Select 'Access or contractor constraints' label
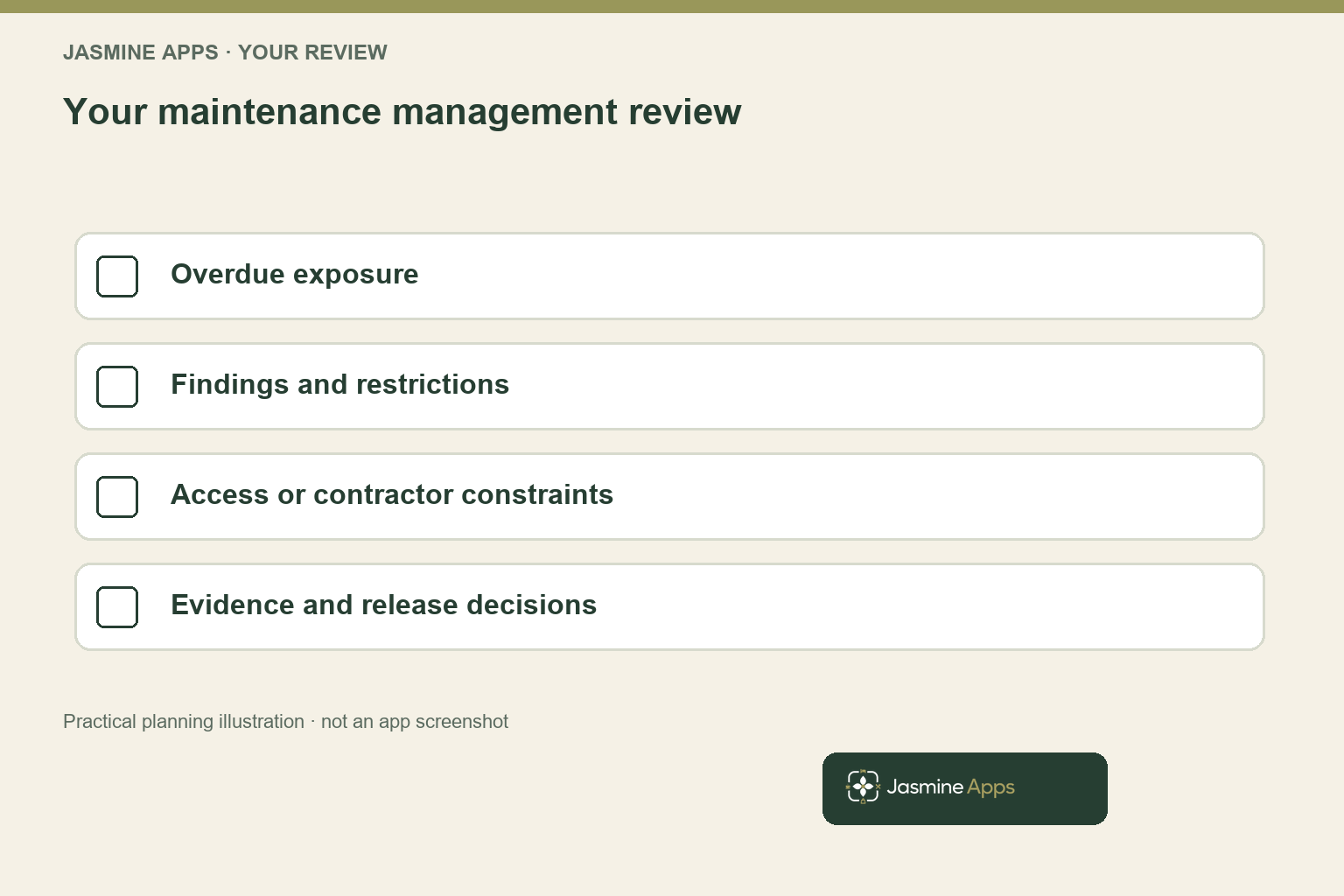Viewport: 1344px width, 896px height. click(392, 495)
